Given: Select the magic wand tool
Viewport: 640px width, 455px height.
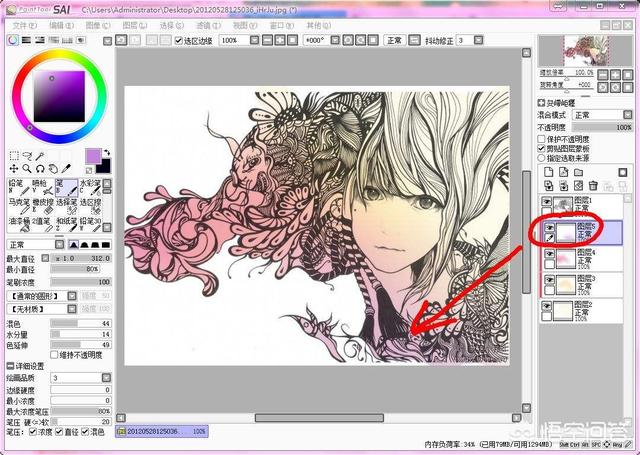Looking at the screenshot, I should click(x=40, y=155).
